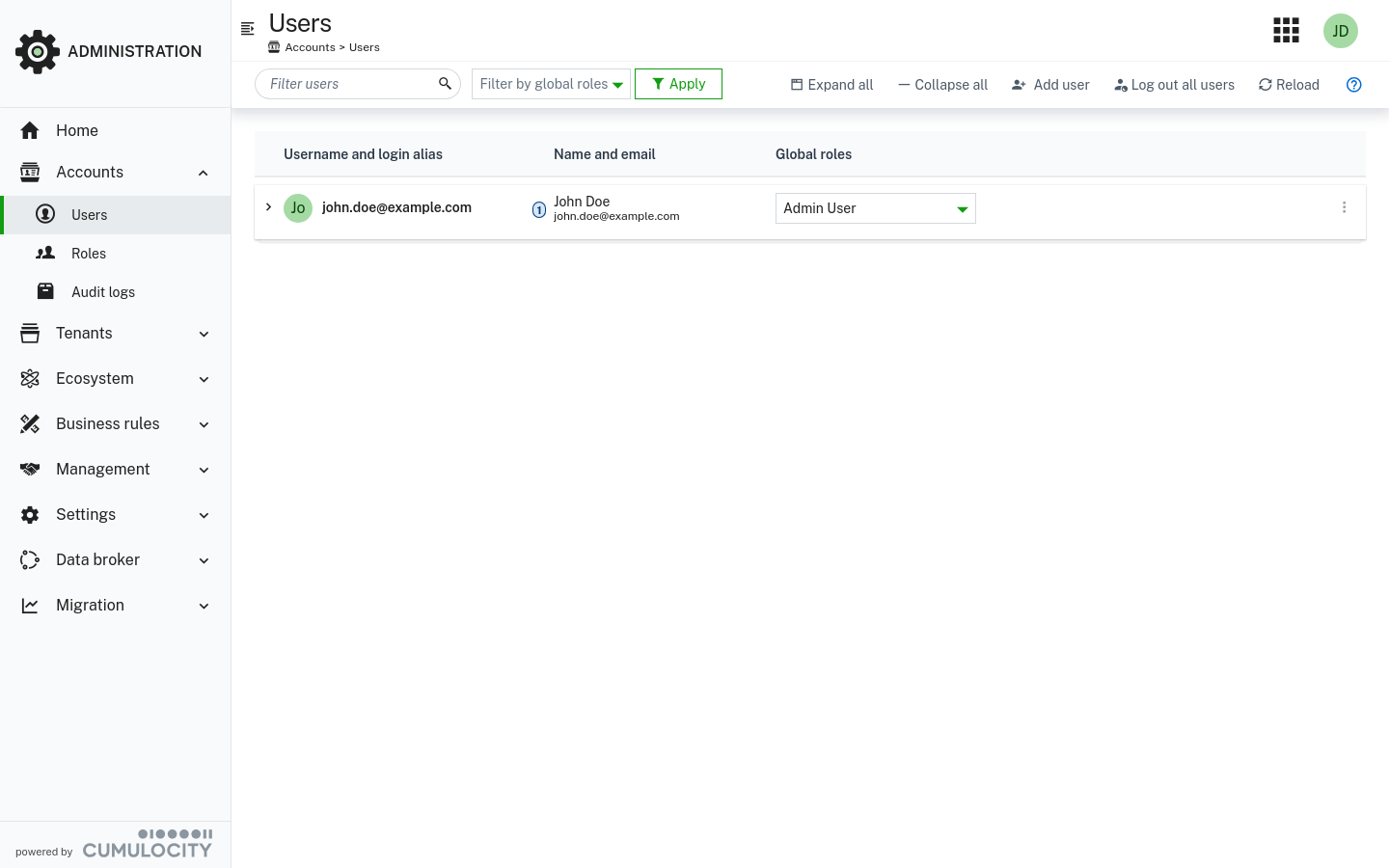Open the Admin User global roles dropdown
Image resolution: width=1389 pixels, height=868 pixels.
click(x=875, y=208)
